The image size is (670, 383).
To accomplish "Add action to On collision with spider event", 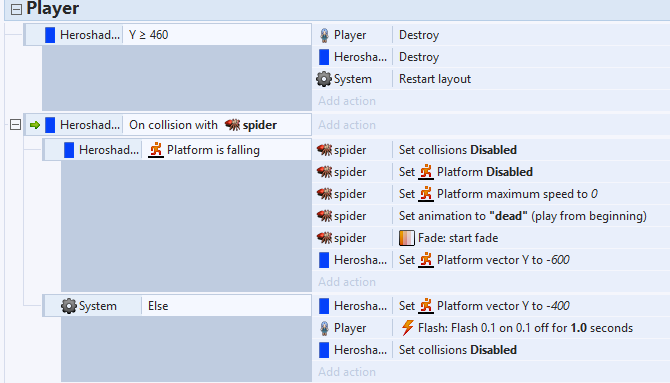I will (x=347, y=125).
